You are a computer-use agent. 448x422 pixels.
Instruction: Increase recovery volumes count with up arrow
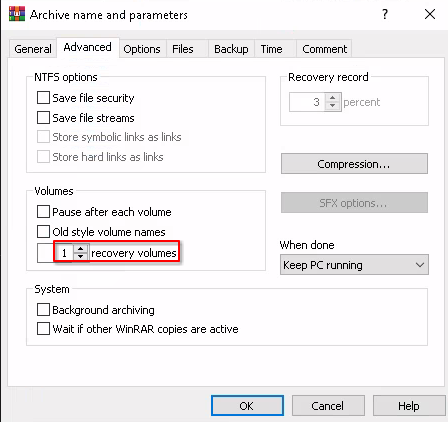80,249
